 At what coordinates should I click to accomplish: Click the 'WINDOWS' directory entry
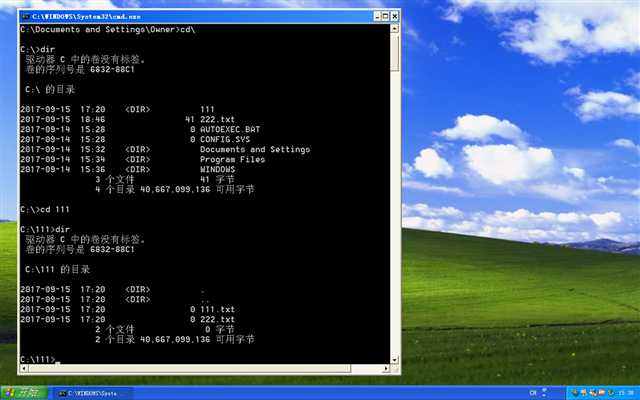(218, 169)
